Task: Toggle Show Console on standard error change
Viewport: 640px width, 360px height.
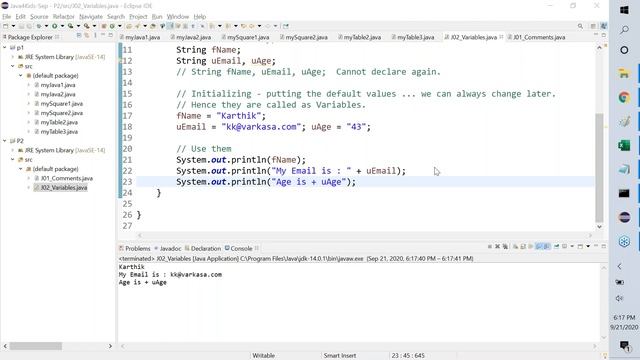Action: point(546,247)
